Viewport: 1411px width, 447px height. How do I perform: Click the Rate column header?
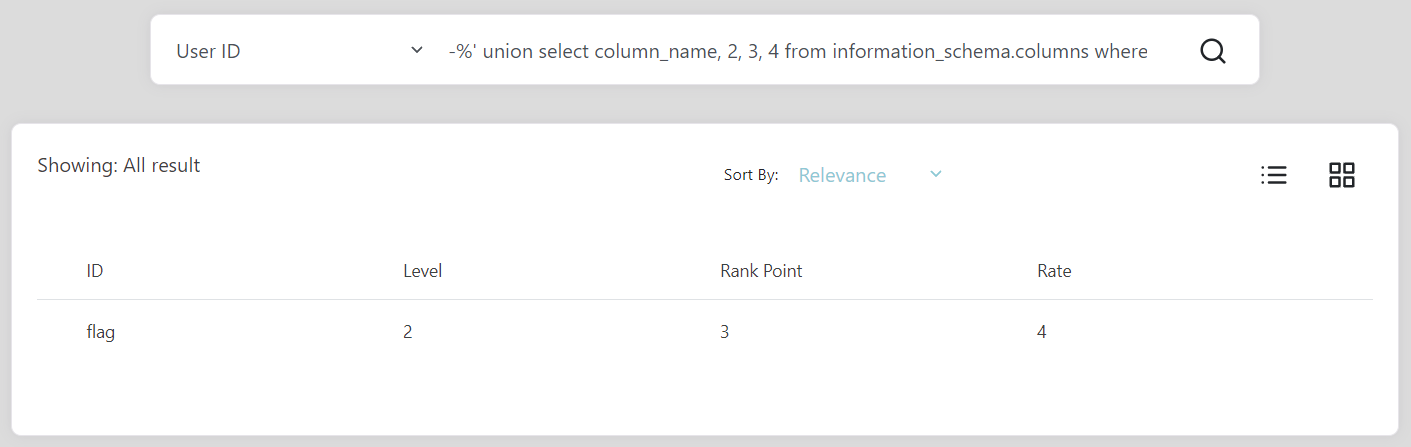(x=1054, y=271)
